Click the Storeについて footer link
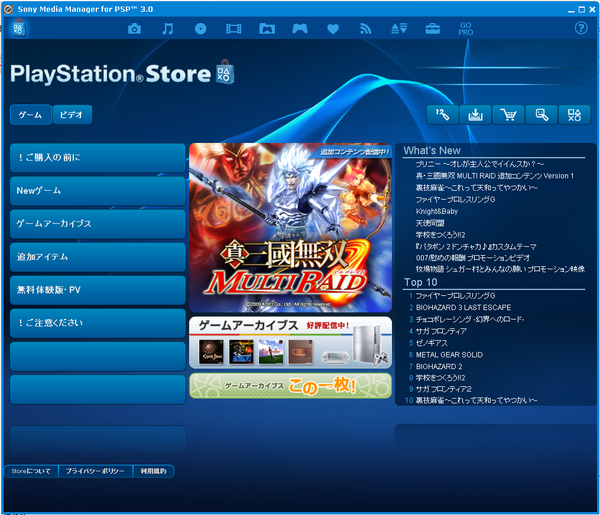This screenshot has width=600, height=515. tap(31, 471)
